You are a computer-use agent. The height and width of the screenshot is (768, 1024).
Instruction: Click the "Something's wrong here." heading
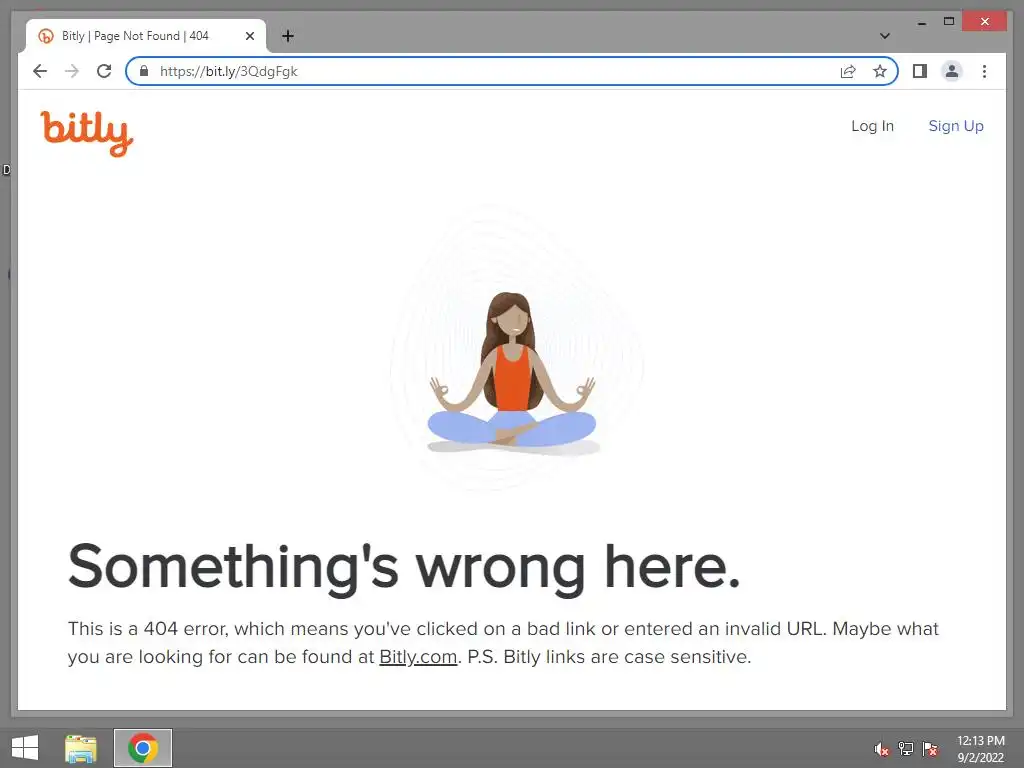[x=404, y=567]
